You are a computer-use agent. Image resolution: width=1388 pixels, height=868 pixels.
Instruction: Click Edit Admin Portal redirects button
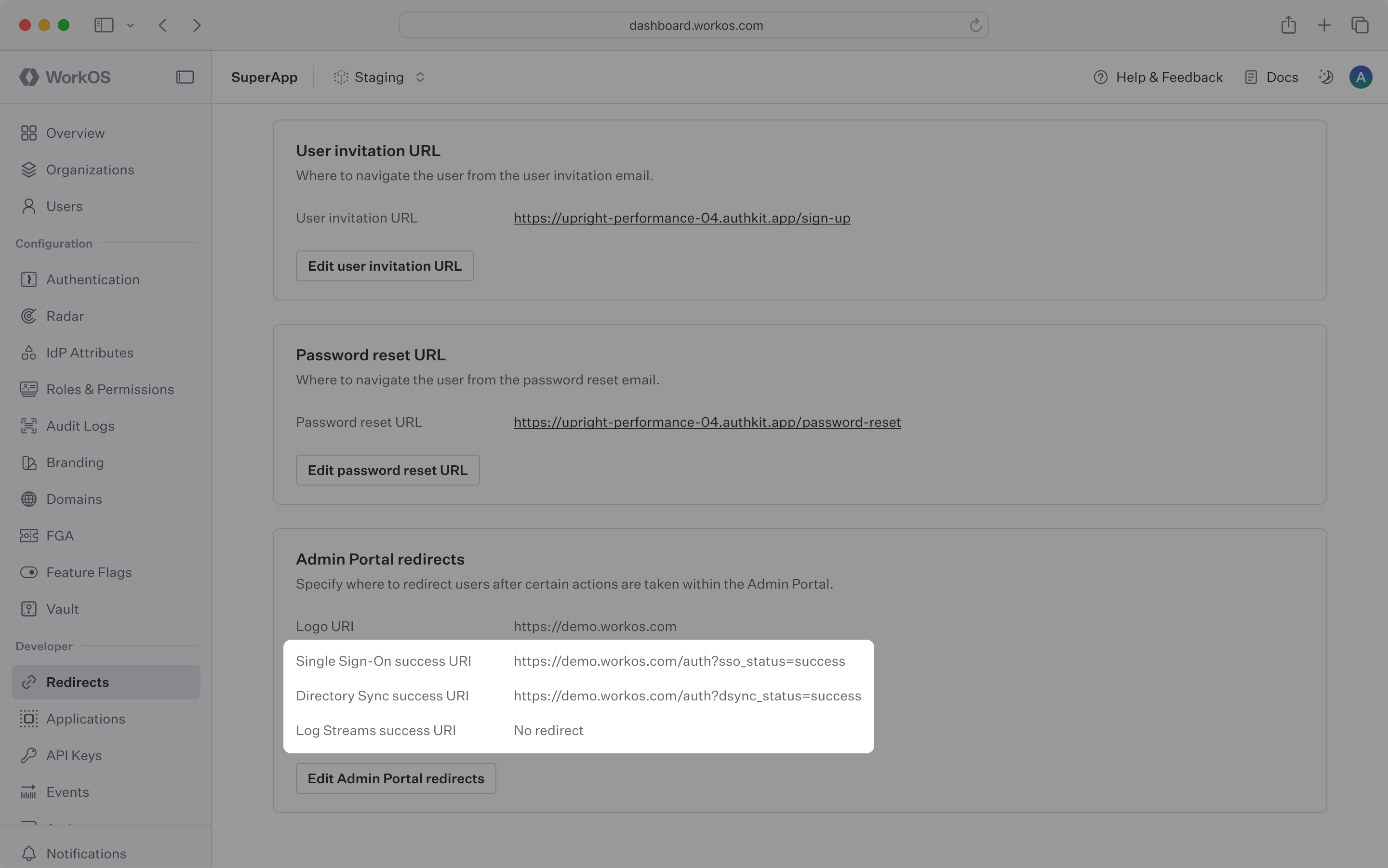(x=396, y=778)
